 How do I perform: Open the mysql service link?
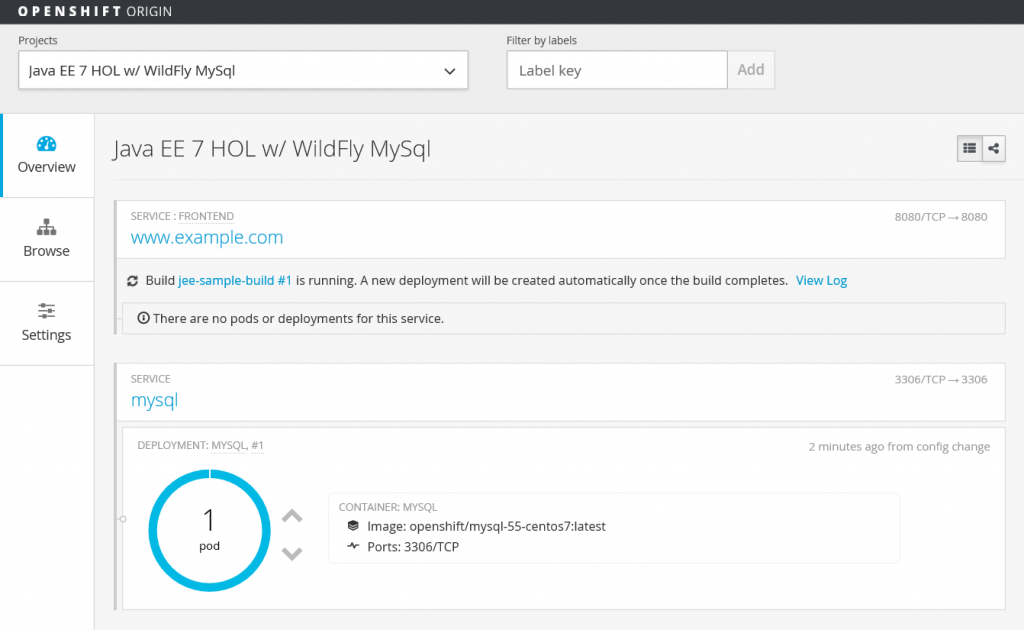pyautogui.click(x=154, y=400)
